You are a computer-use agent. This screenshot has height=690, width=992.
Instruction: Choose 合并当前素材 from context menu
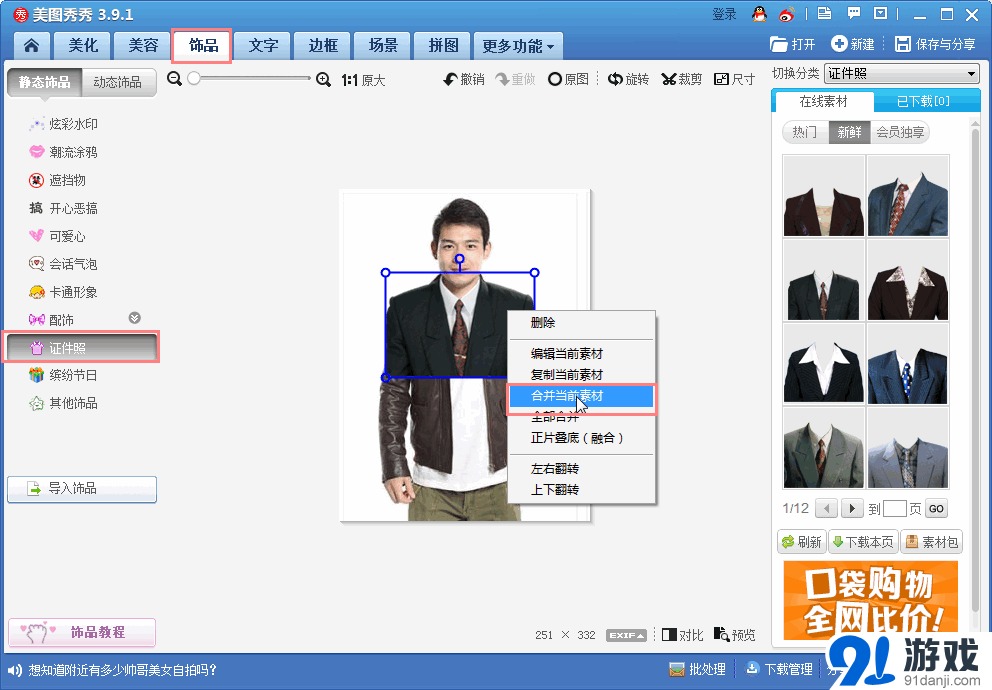581,396
